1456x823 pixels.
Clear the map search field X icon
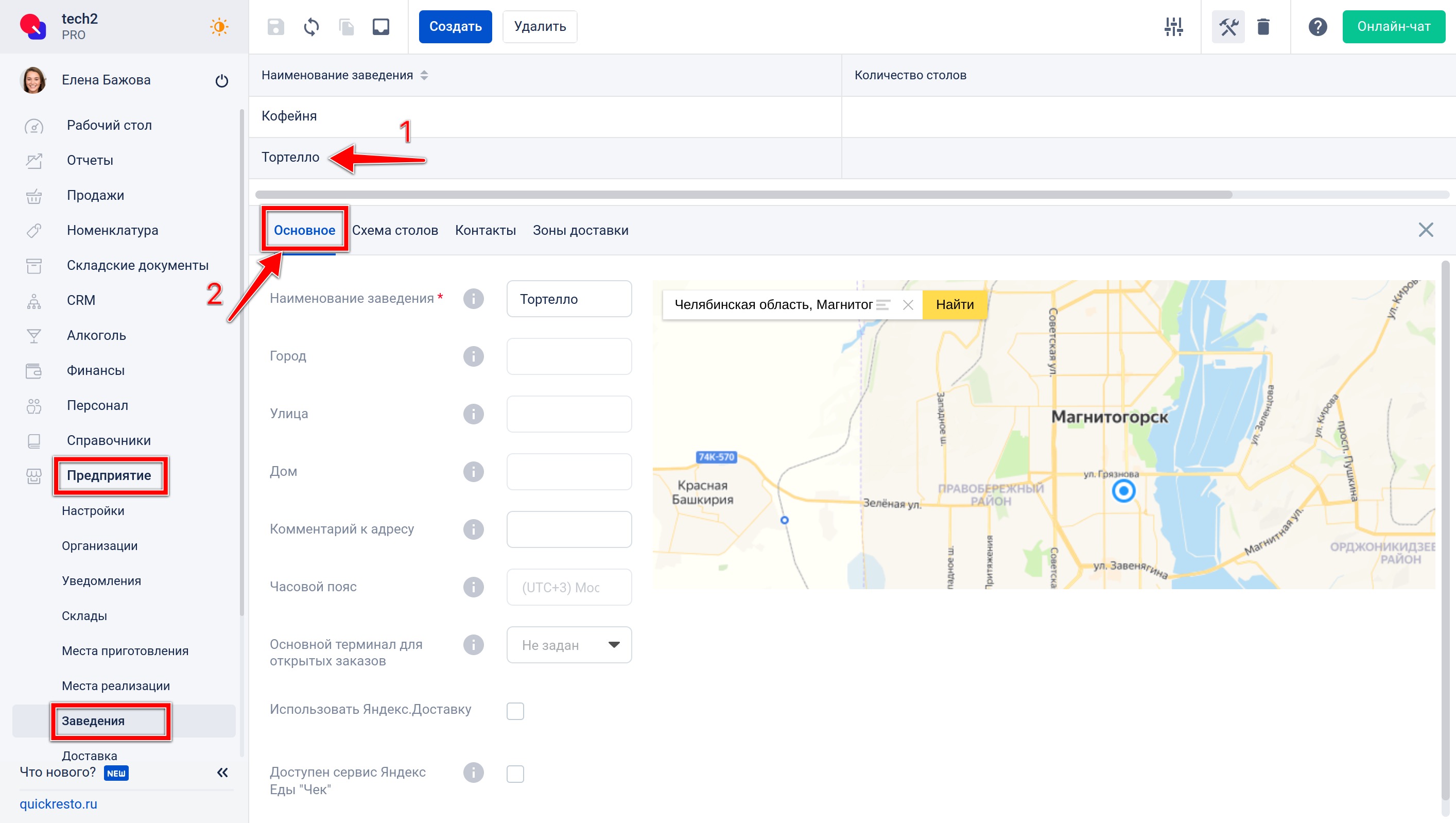(908, 305)
